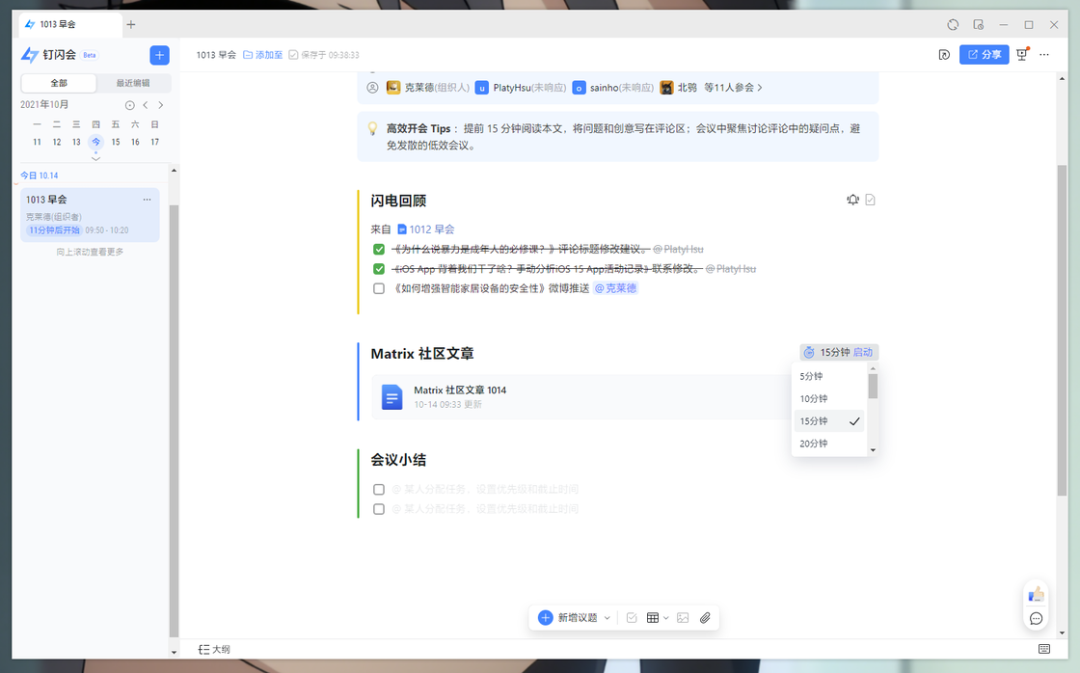
Task: Check the 如何增强智能家居设备的安全性 task
Action: pos(379,289)
